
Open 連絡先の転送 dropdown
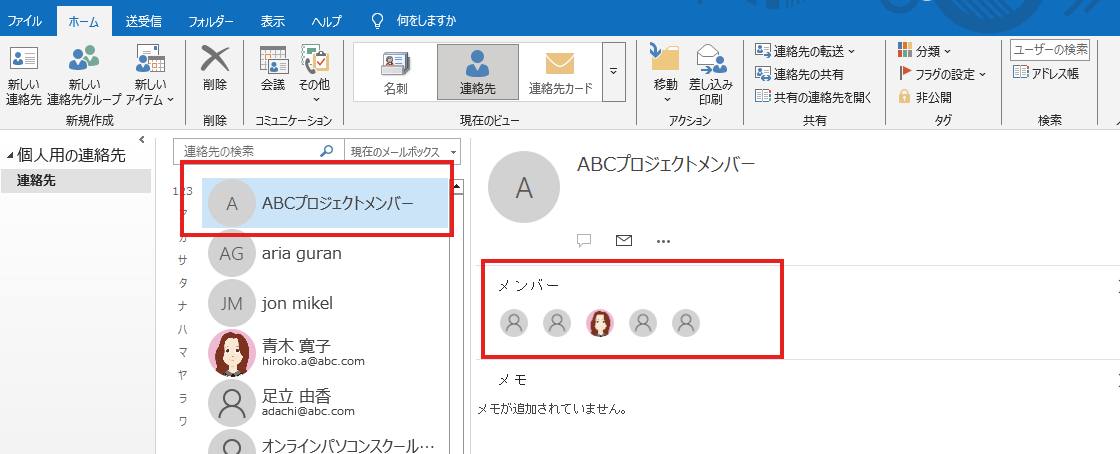click(805, 51)
